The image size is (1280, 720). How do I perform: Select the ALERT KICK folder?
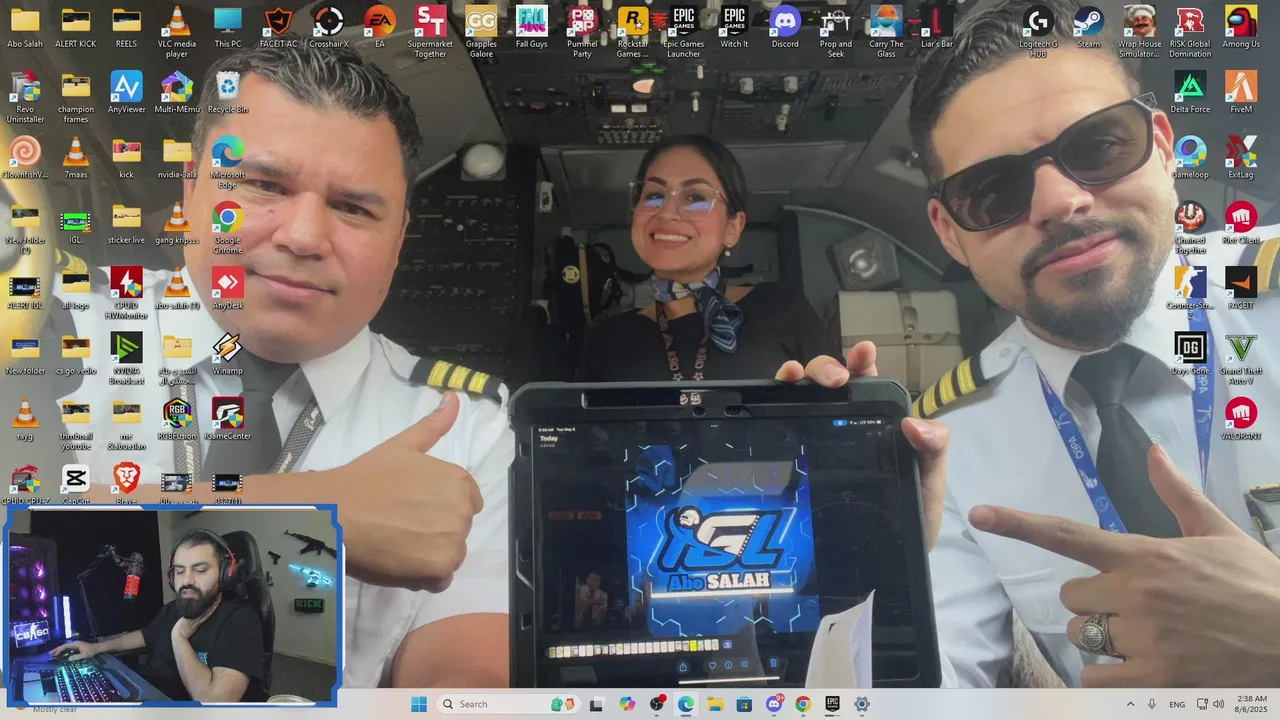(76, 28)
